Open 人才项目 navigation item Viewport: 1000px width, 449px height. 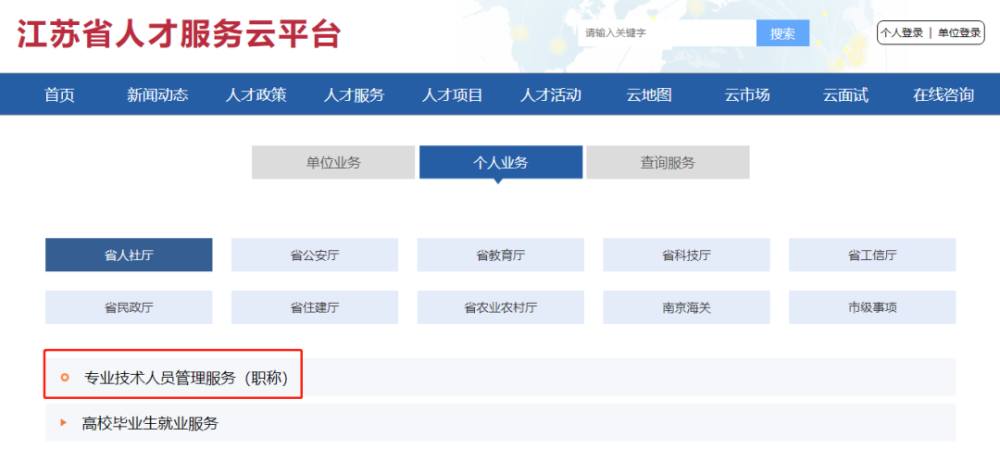coord(452,95)
